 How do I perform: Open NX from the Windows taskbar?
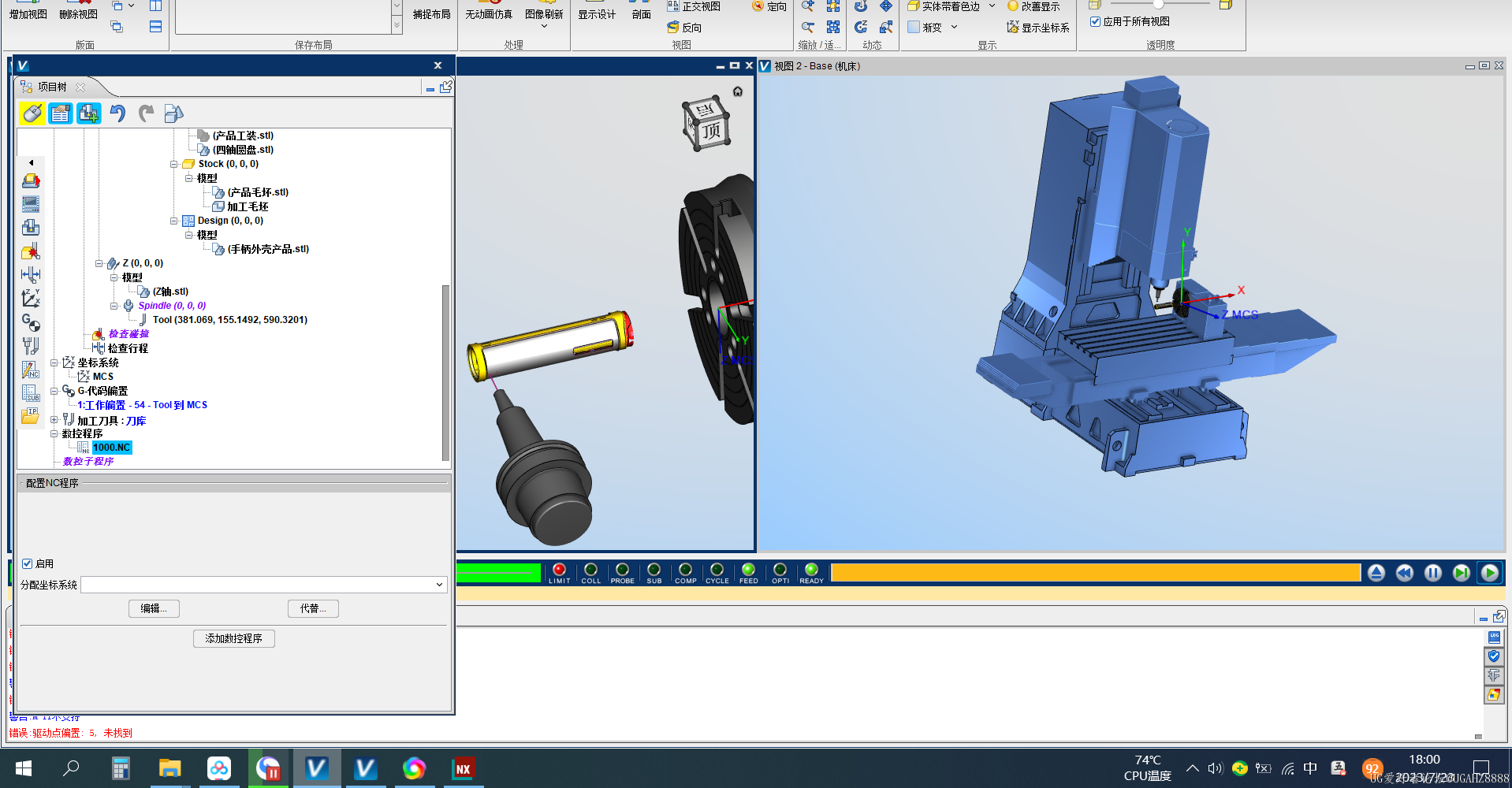click(x=463, y=768)
